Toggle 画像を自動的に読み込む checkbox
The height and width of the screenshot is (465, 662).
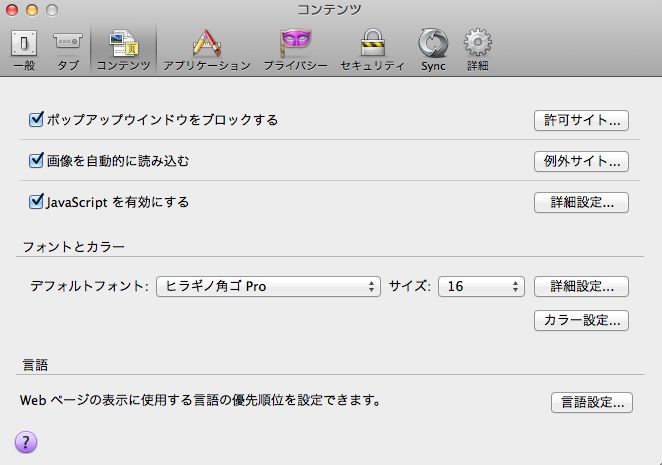[37, 161]
